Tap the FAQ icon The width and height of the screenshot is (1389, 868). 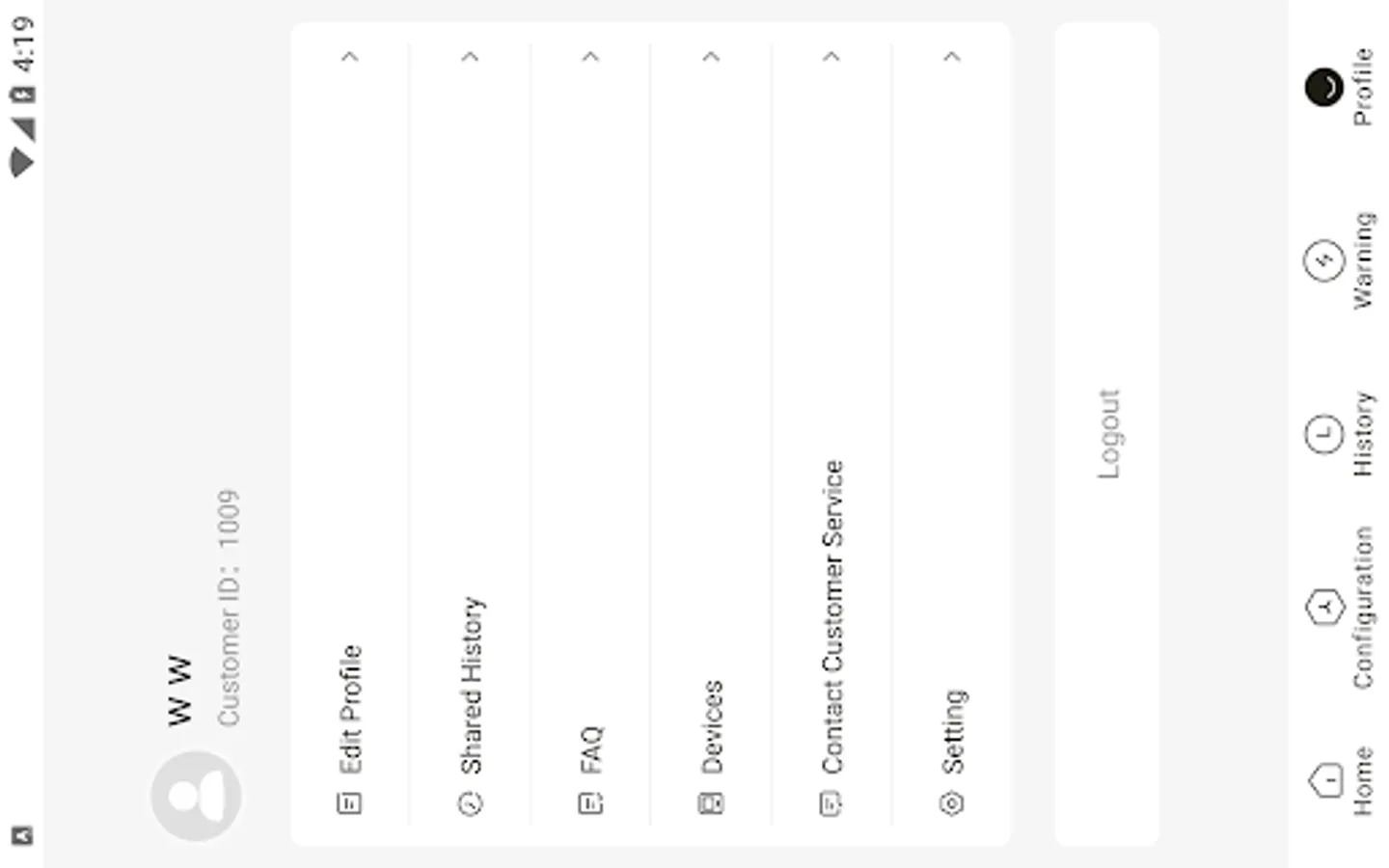pyautogui.click(x=590, y=802)
